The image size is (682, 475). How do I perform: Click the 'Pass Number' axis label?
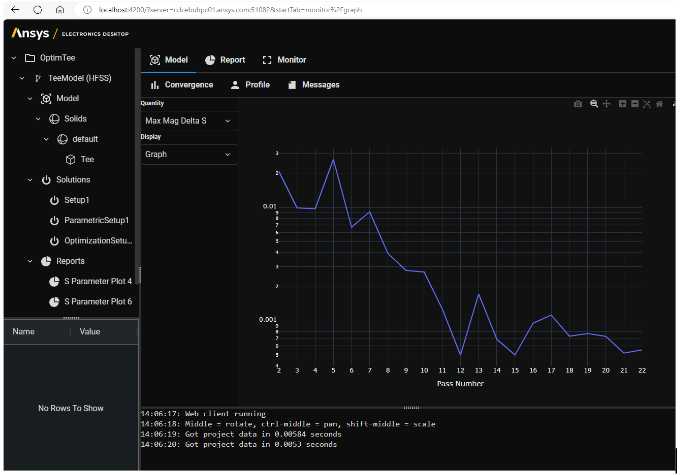tap(460, 384)
